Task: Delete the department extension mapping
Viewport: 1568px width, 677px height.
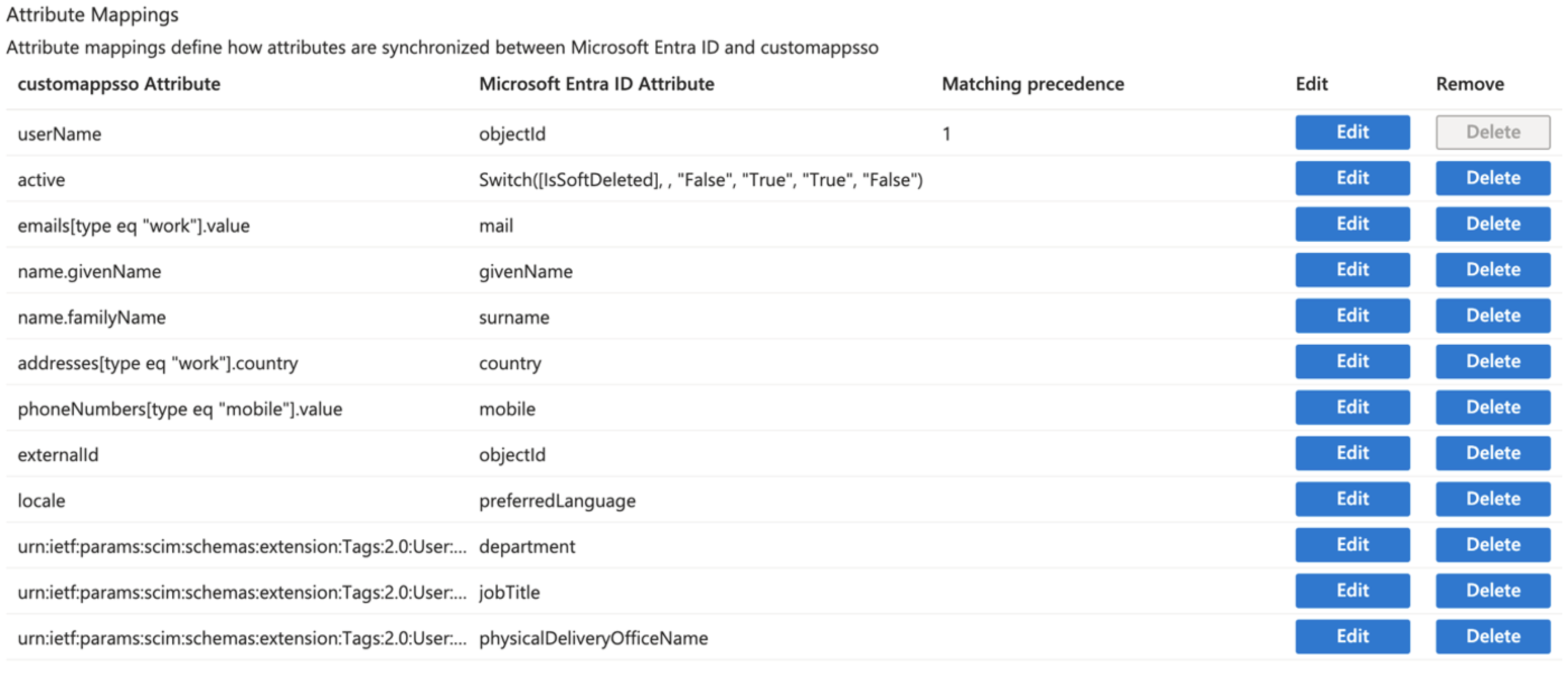Action: (1493, 545)
